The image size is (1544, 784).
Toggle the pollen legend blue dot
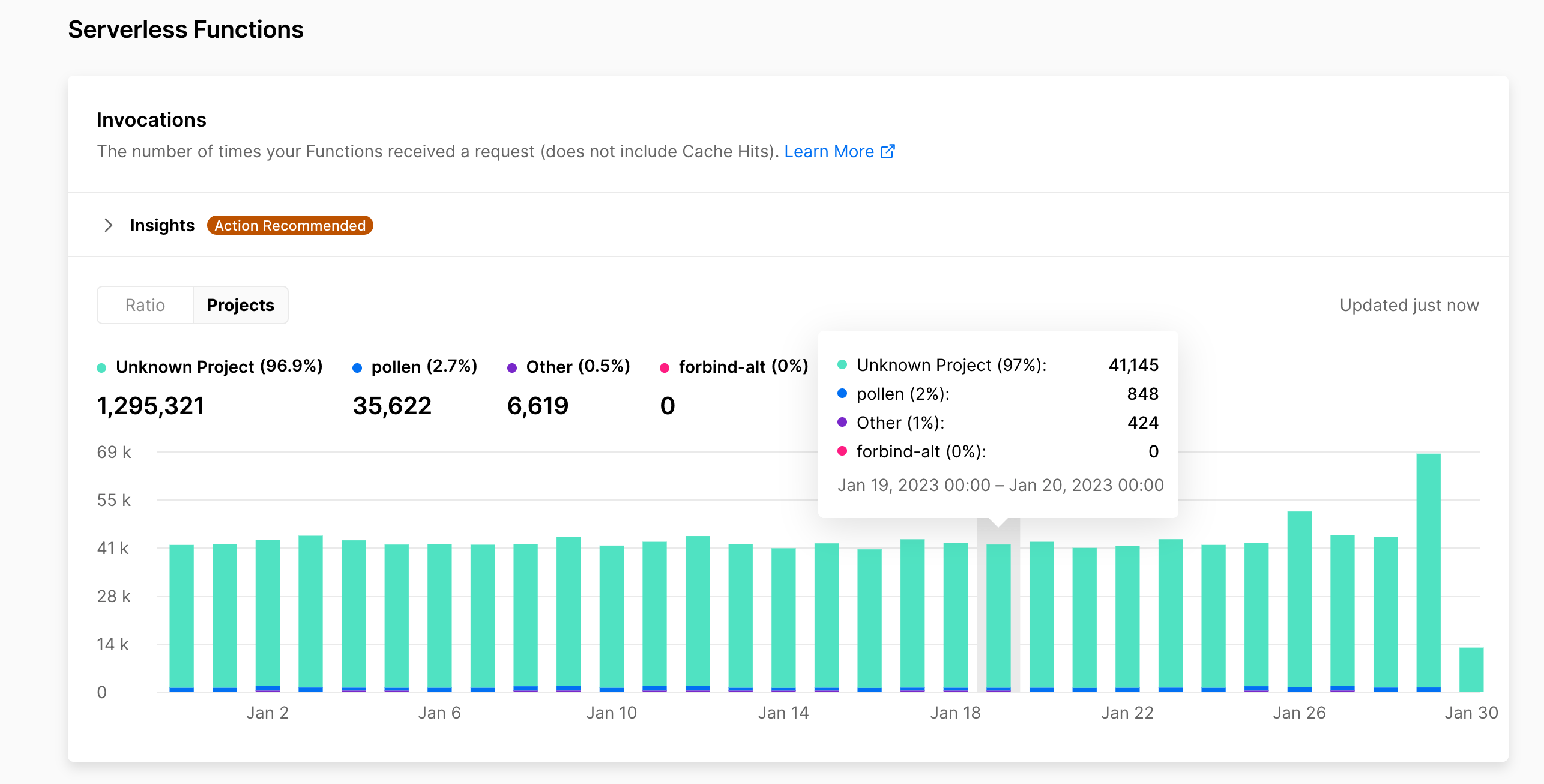coord(357,367)
